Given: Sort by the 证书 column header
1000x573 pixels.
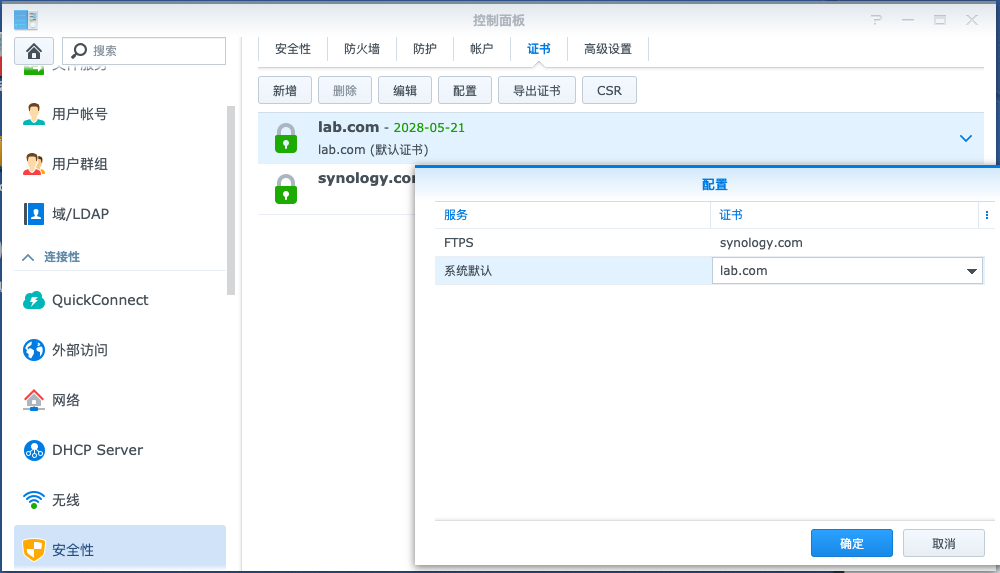Looking at the screenshot, I should 844,215.
